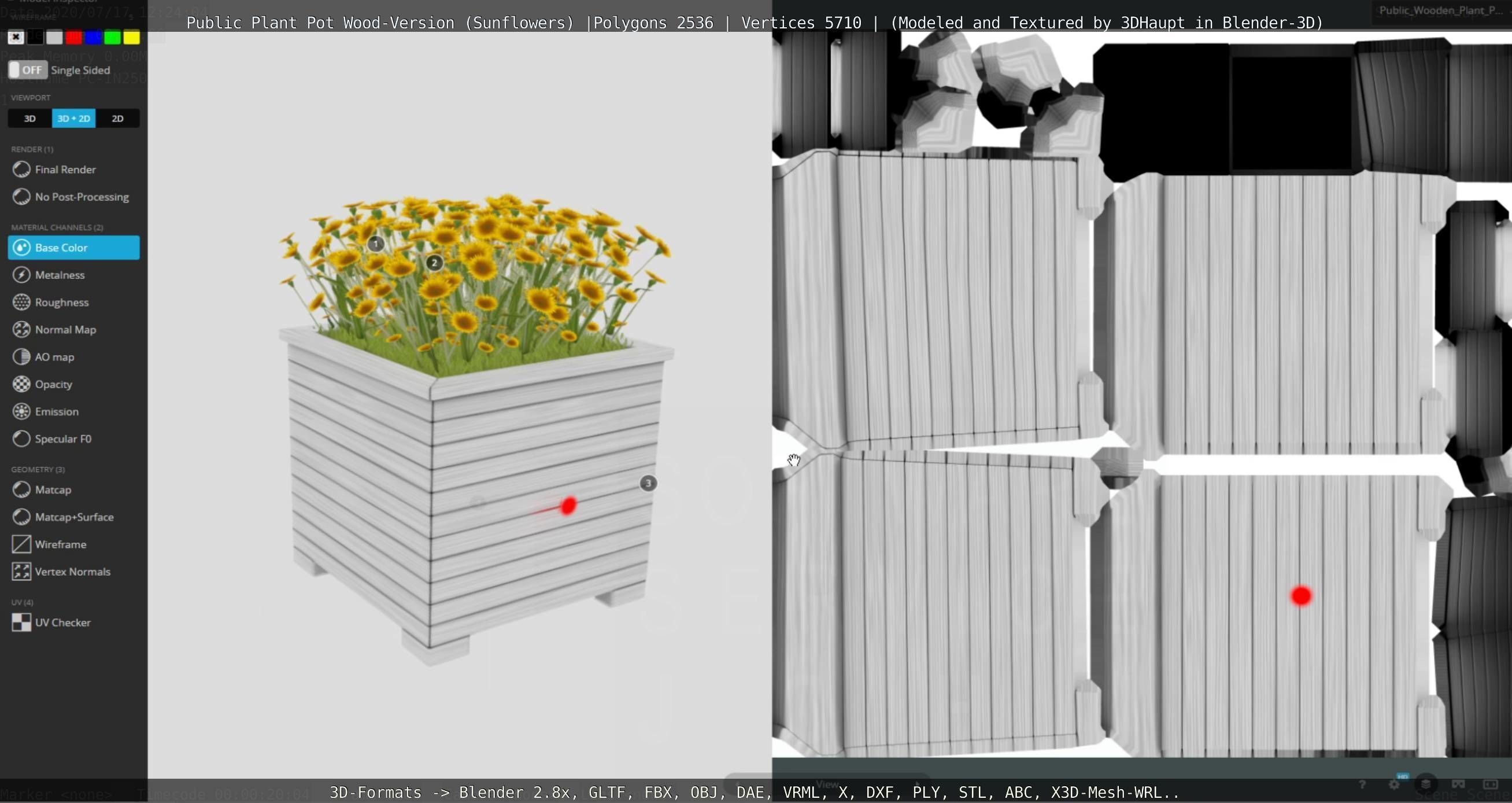The height and width of the screenshot is (803, 1512).
Task: Toggle the Single Sided switch
Action: tap(28, 70)
